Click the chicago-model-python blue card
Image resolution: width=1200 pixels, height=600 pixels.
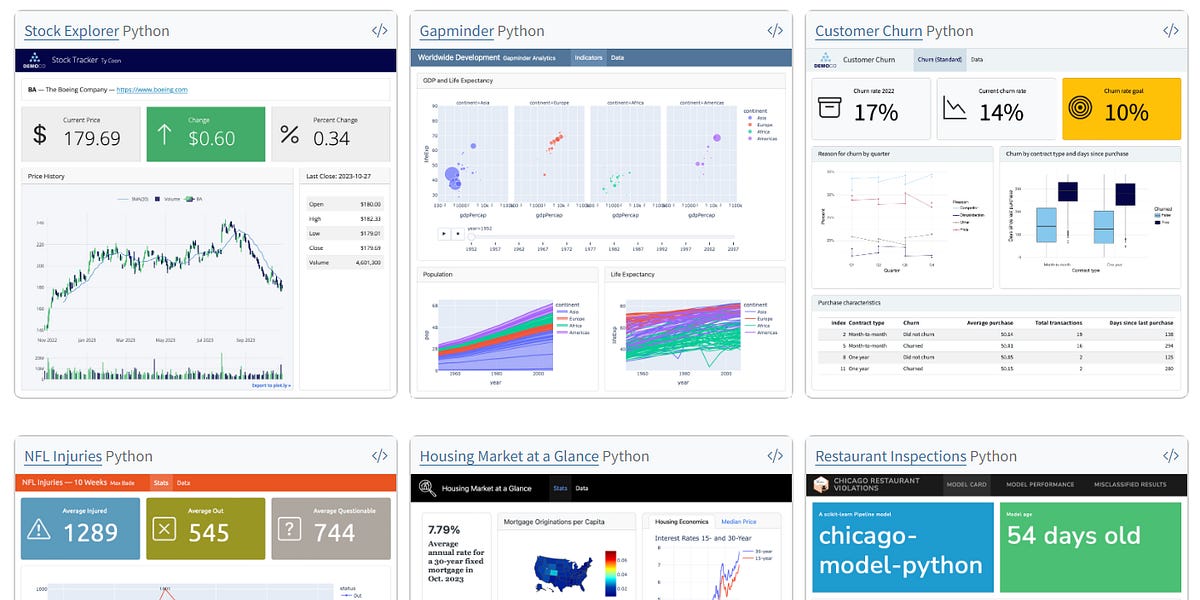tap(904, 547)
